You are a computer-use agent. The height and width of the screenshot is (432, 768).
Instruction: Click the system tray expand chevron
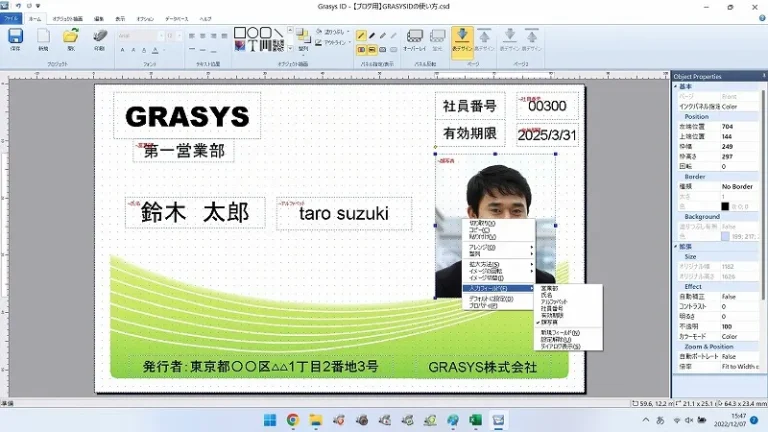point(646,420)
